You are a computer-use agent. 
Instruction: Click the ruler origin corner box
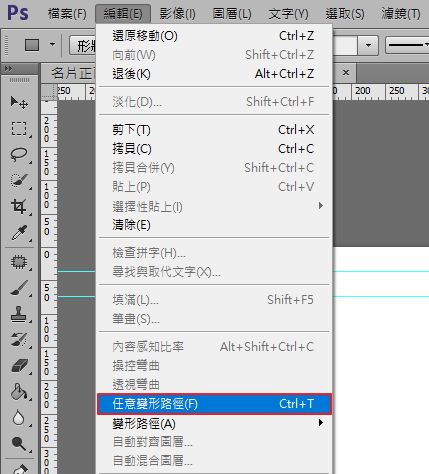pos(49,92)
